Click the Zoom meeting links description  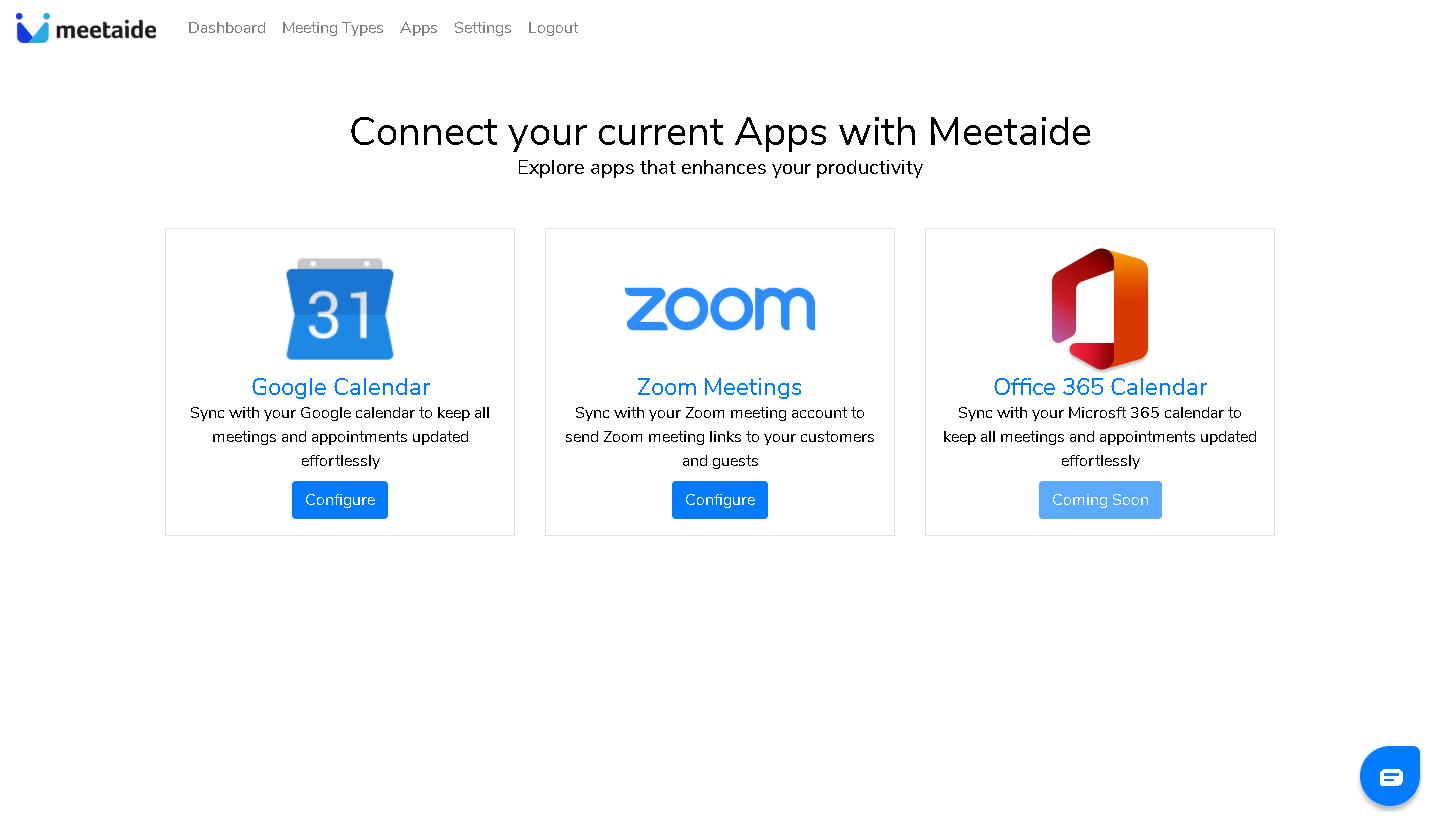click(x=720, y=437)
